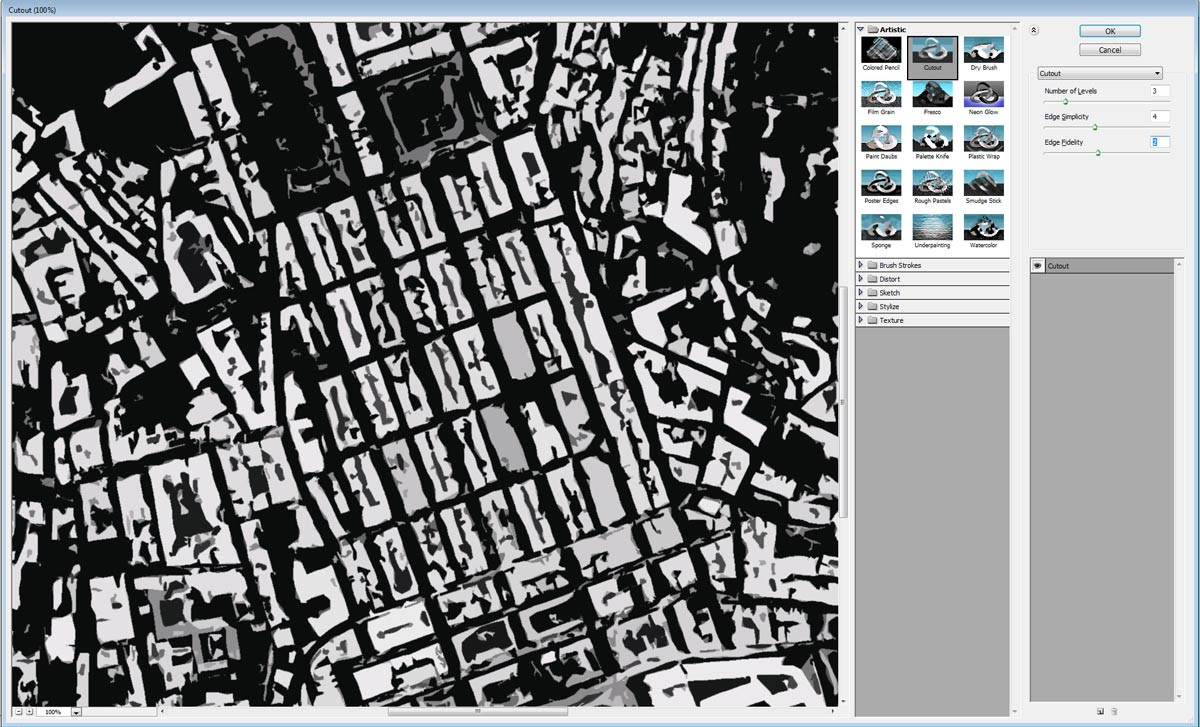The image size is (1200, 727).
Task: Click the Edge Fidelity value field
Action: pos(1160,143)
